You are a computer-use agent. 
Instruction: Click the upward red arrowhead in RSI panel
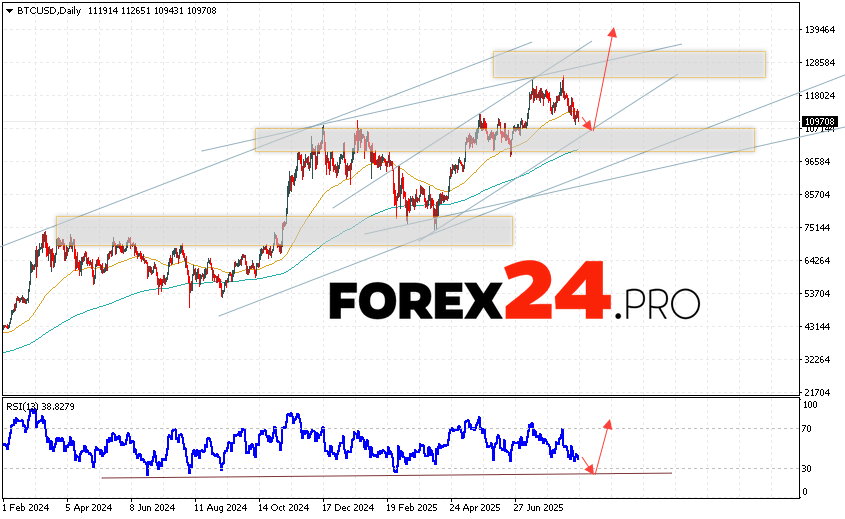[x=607, y=425]
